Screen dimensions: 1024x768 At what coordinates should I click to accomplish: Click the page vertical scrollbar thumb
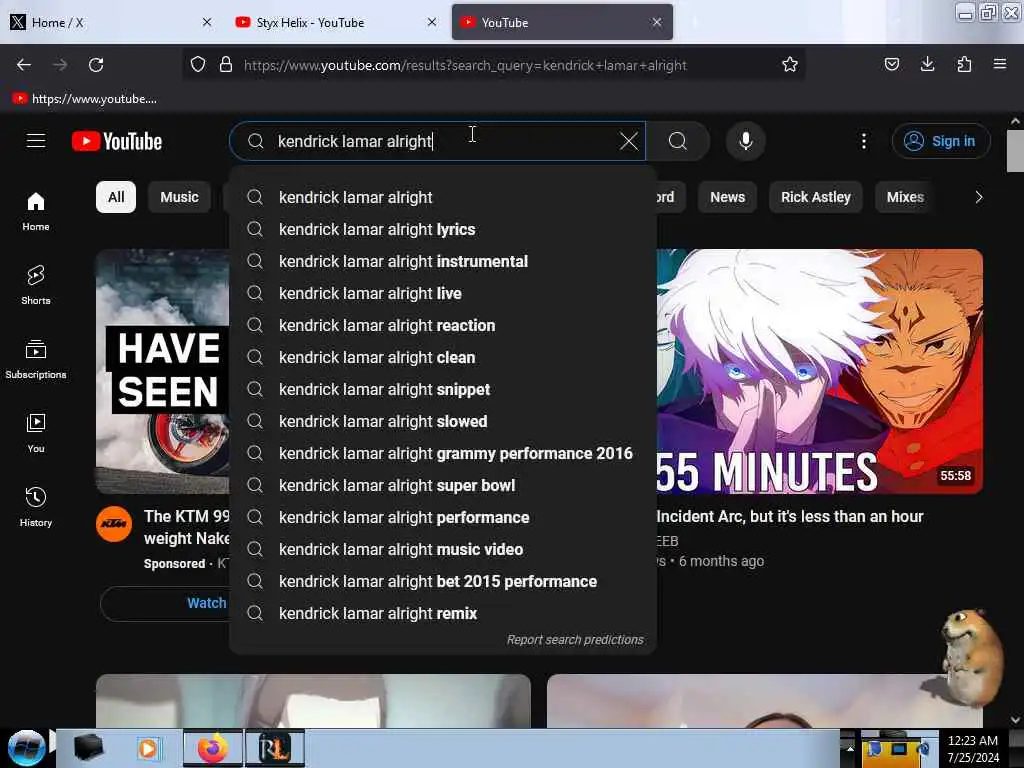coord(1015,150)
